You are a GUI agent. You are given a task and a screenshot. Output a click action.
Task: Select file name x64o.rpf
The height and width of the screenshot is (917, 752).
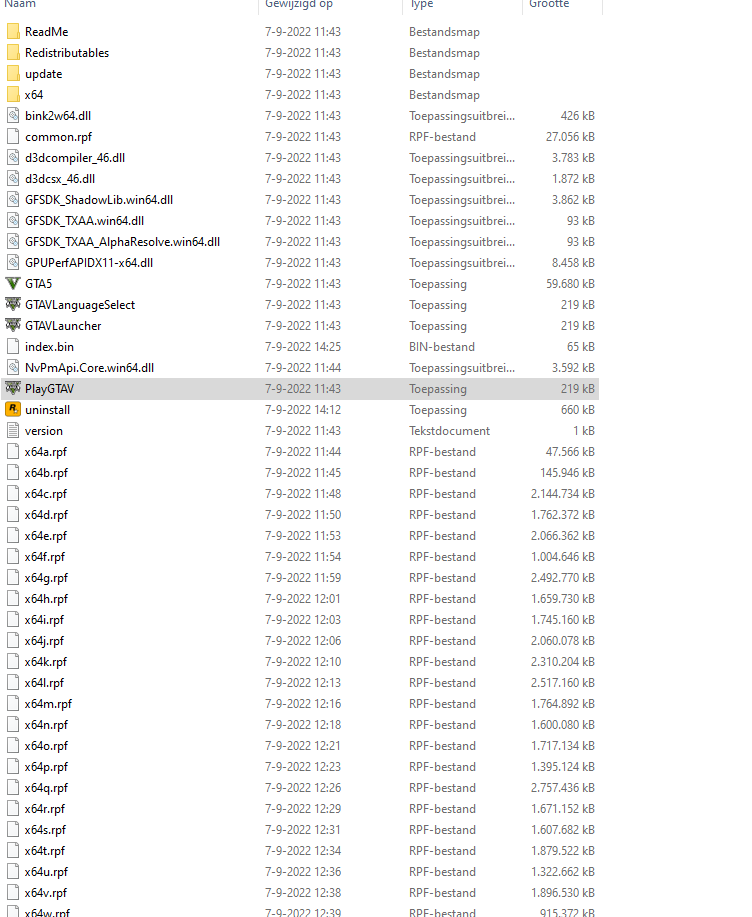pyautogui.click(x=46, y=747)
